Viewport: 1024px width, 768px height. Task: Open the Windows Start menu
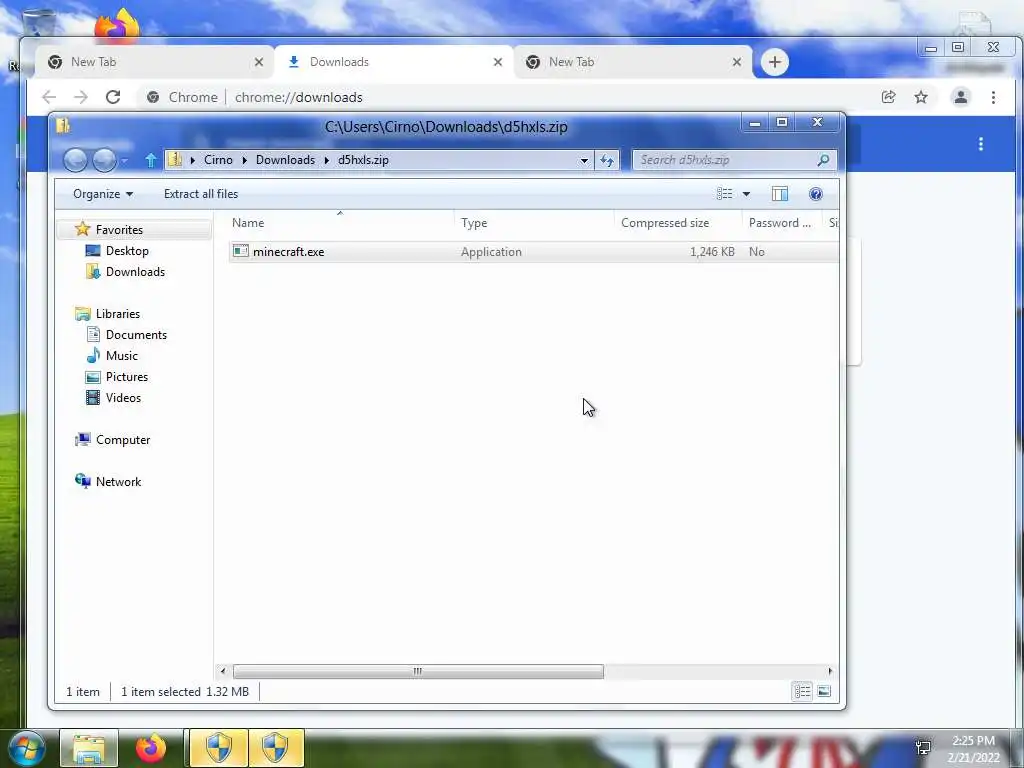(x=25, y=748)
